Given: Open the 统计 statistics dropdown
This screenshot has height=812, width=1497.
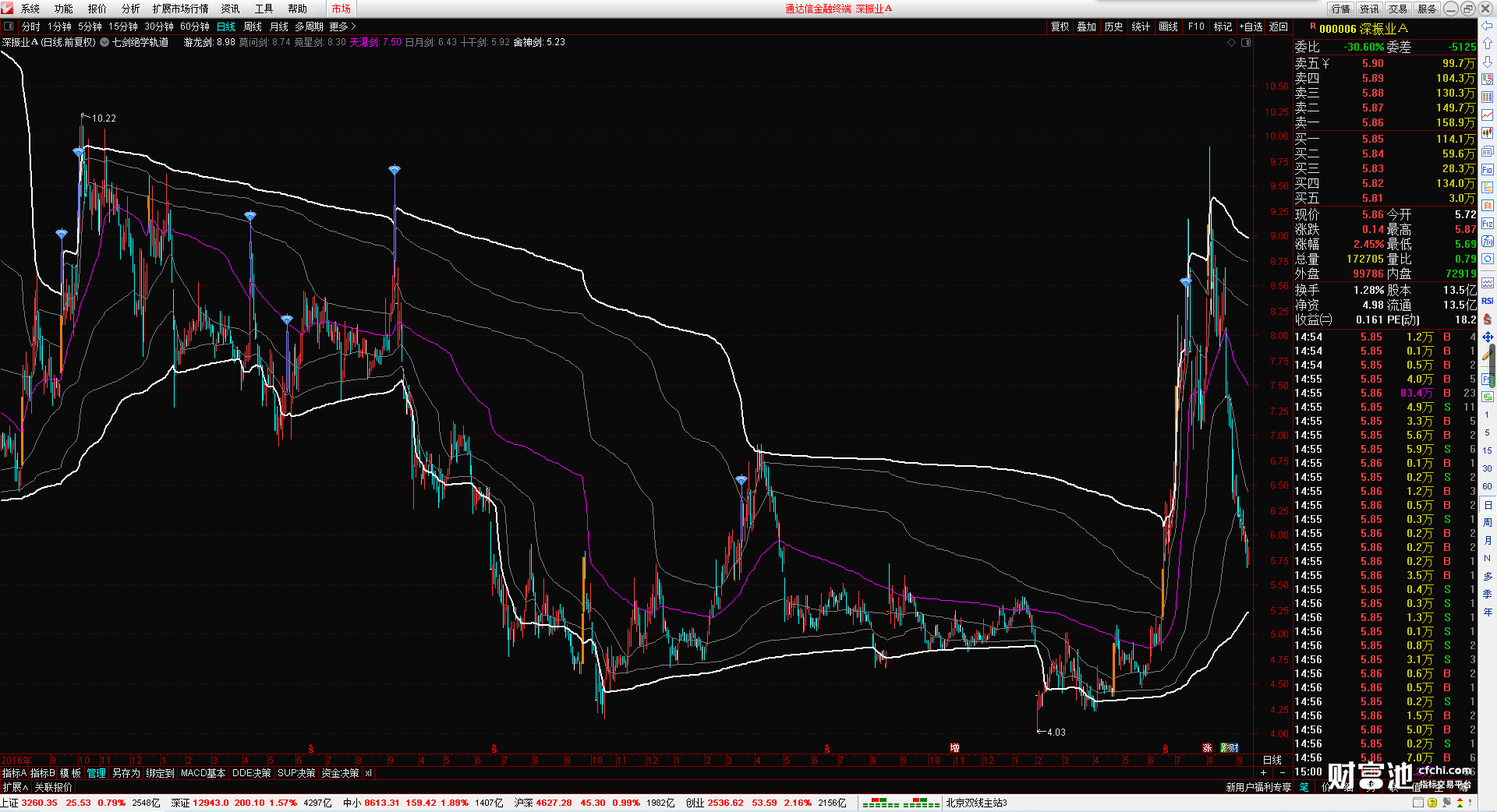Looking at the screenshot, I should pos(1141,26).
